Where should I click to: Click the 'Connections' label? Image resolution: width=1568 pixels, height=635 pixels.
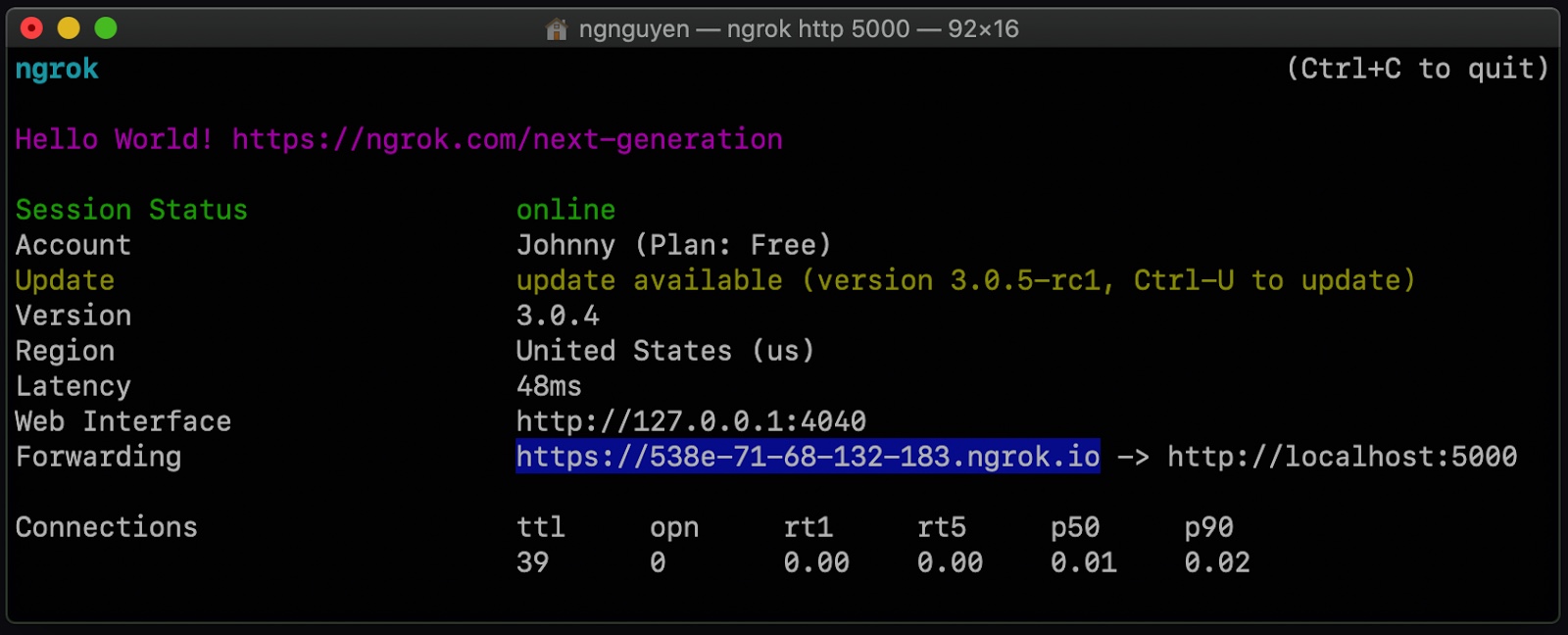point(107,527)
